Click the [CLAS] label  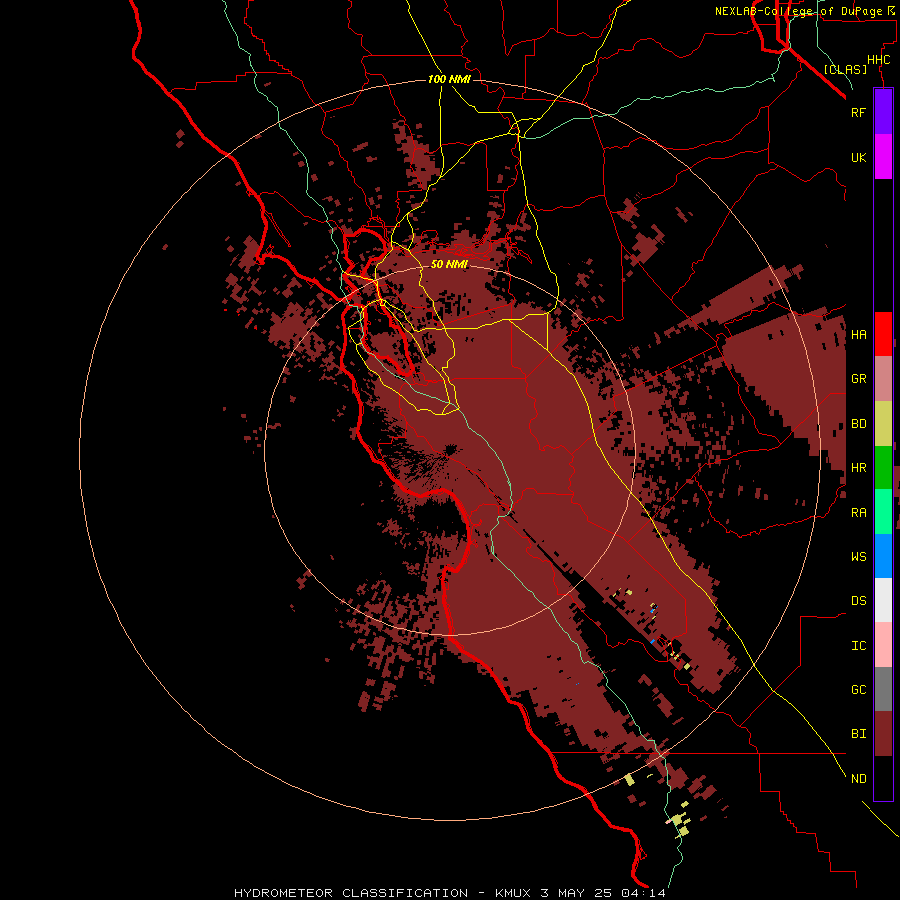(845, 70)
